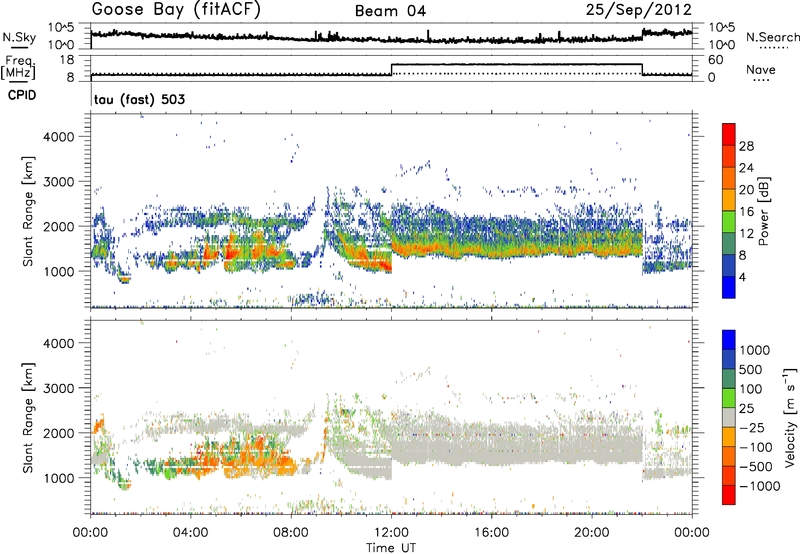Click the noise trace in the N.Sky panel
The height and width of the screenshot is (554, 800).
tap(391, 38)
